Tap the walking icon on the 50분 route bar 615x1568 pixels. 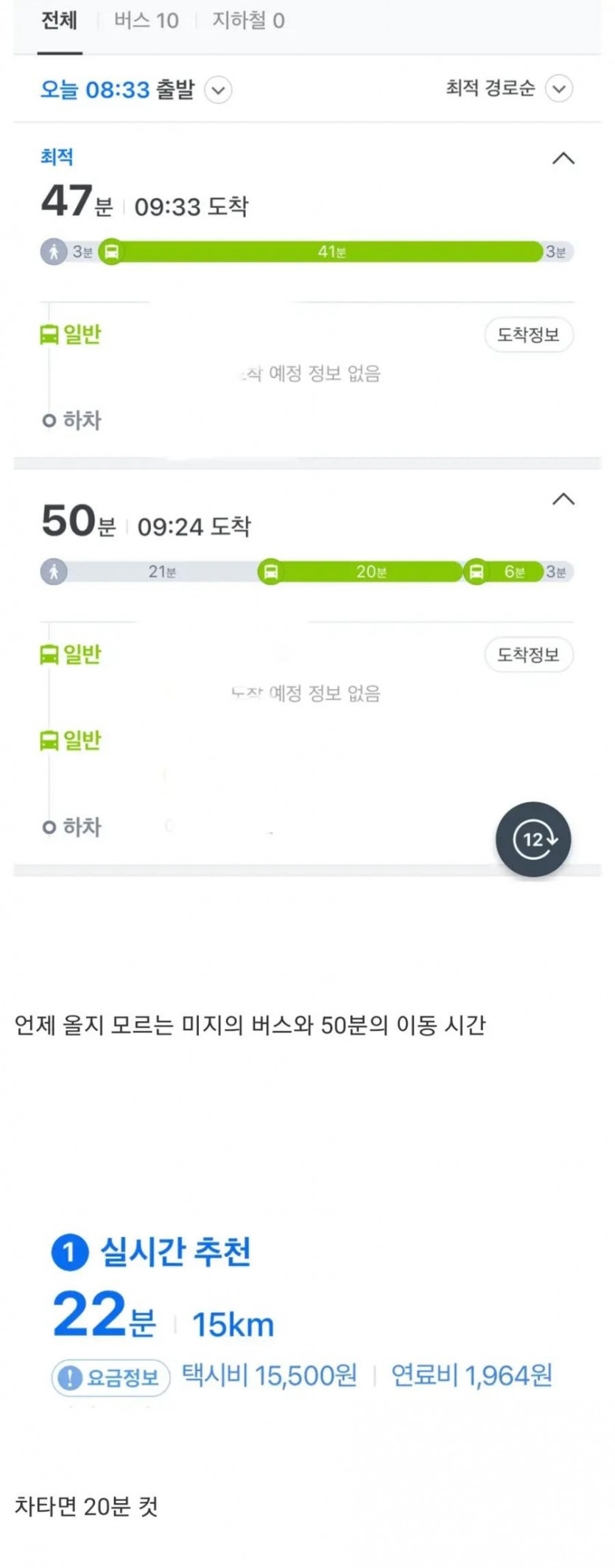tap(54, 572)
